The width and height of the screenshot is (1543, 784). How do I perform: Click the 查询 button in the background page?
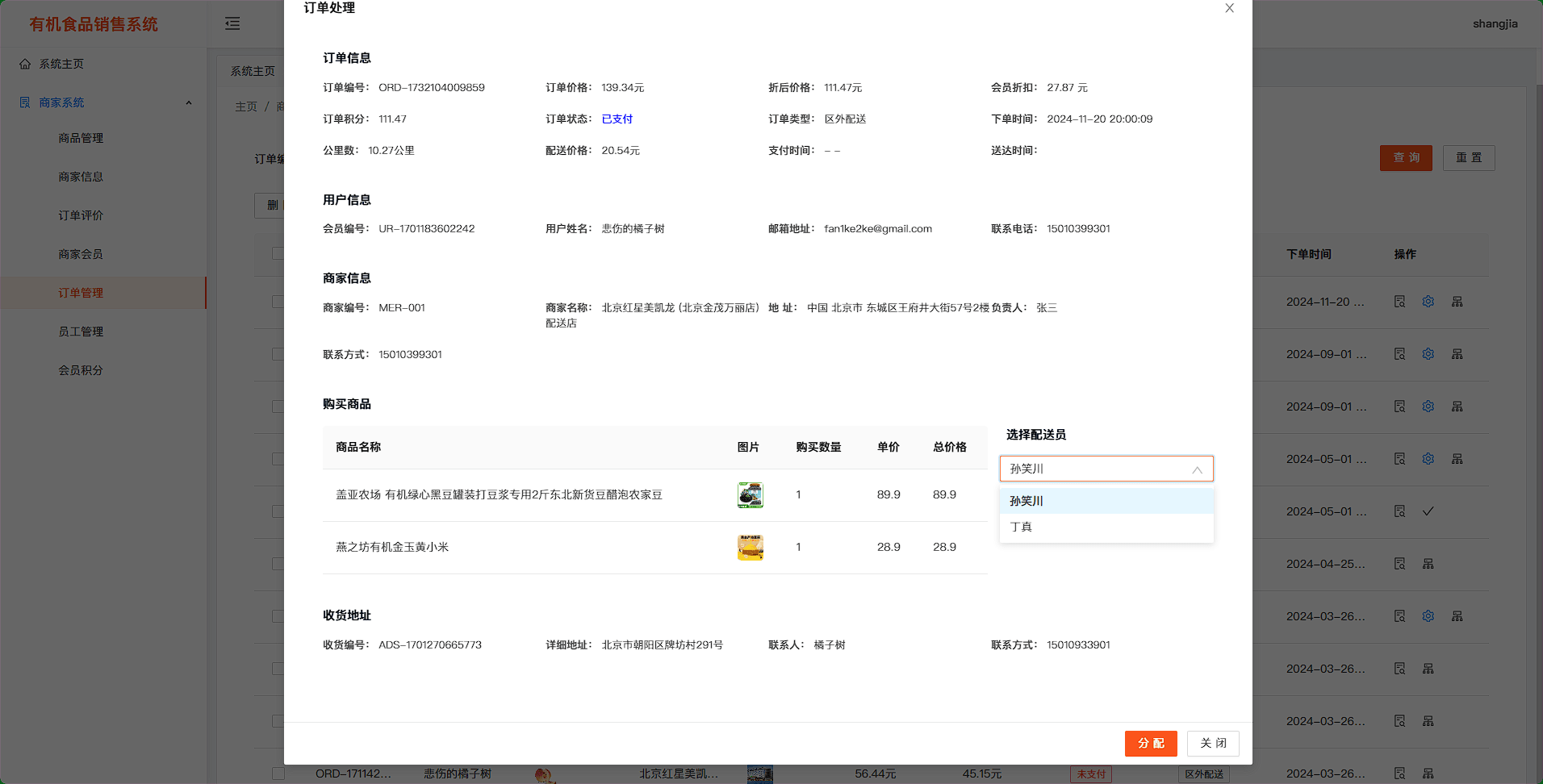(1406, 158)
